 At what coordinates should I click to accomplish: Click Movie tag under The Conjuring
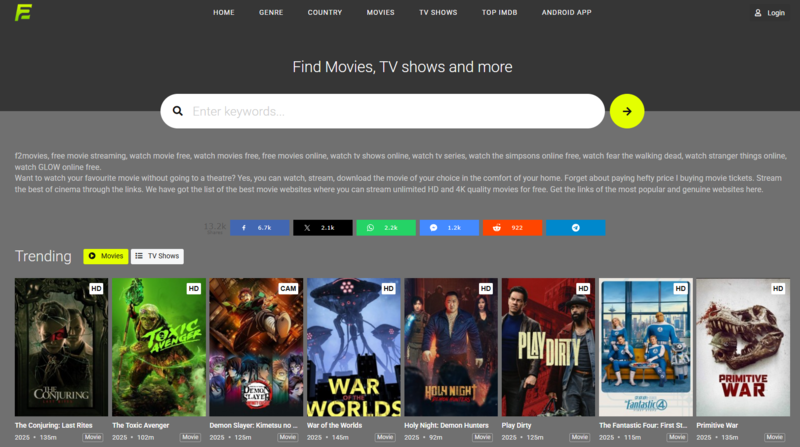(93, 437)
